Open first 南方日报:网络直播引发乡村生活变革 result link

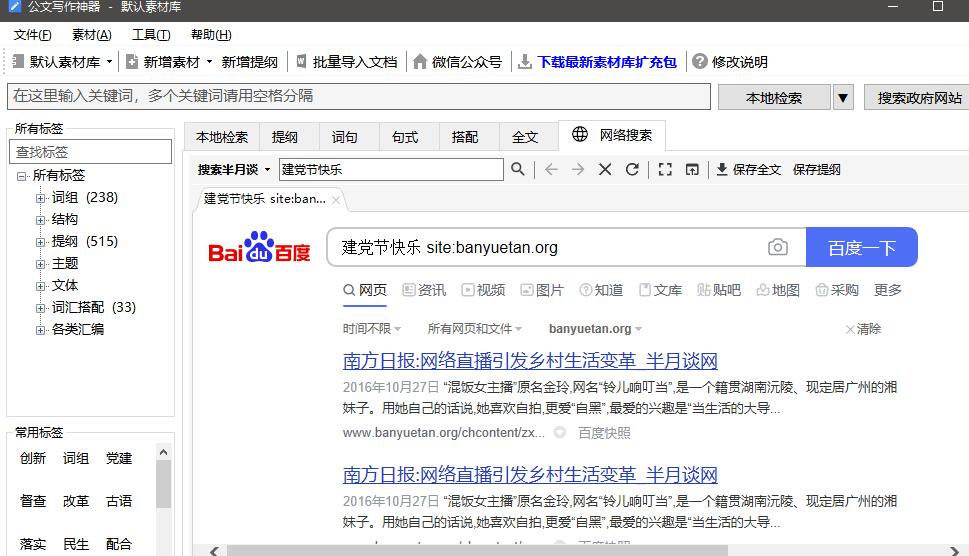point(530,361)
